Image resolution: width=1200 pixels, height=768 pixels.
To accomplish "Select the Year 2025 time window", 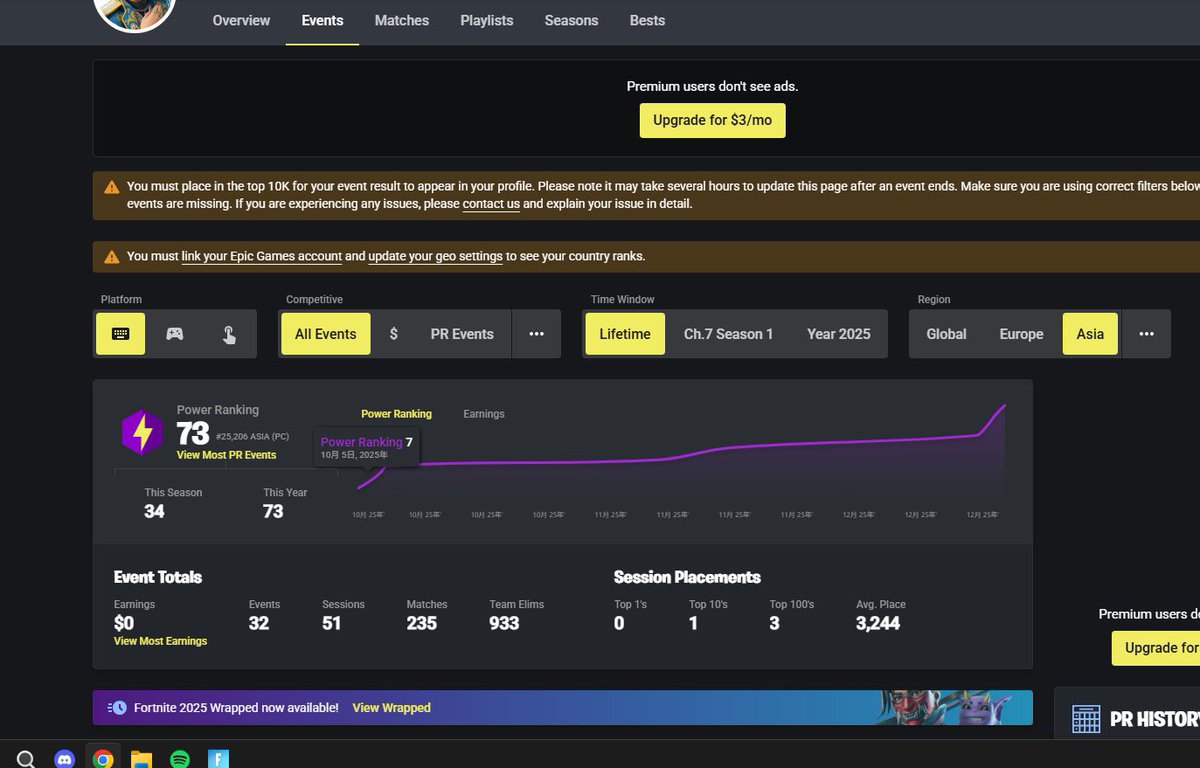I will (839, 334).
